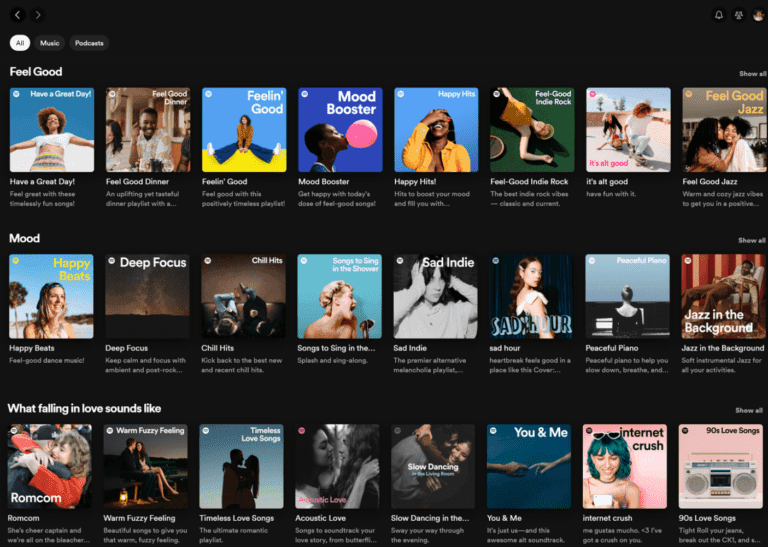The height and width of the screenshot is (547, 768).
Task: Open the Mood section heading
Action: [24, 238]
